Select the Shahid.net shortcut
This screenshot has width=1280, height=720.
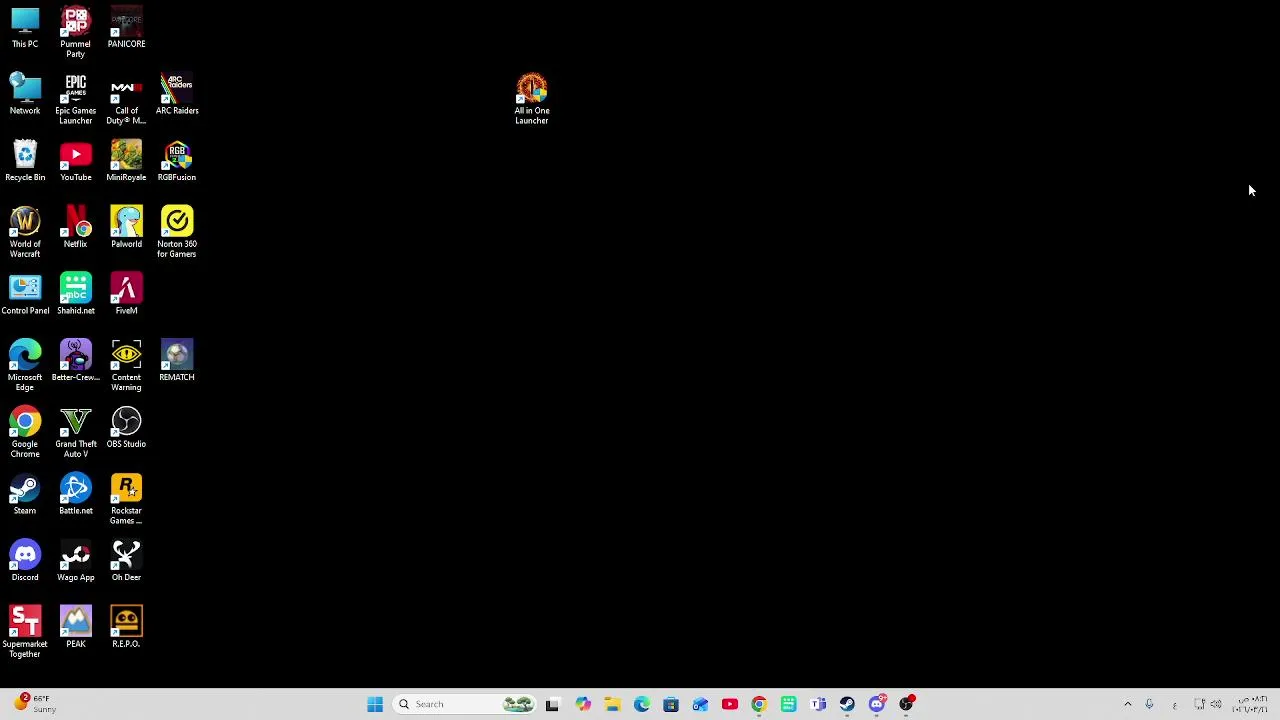point(75,295)
